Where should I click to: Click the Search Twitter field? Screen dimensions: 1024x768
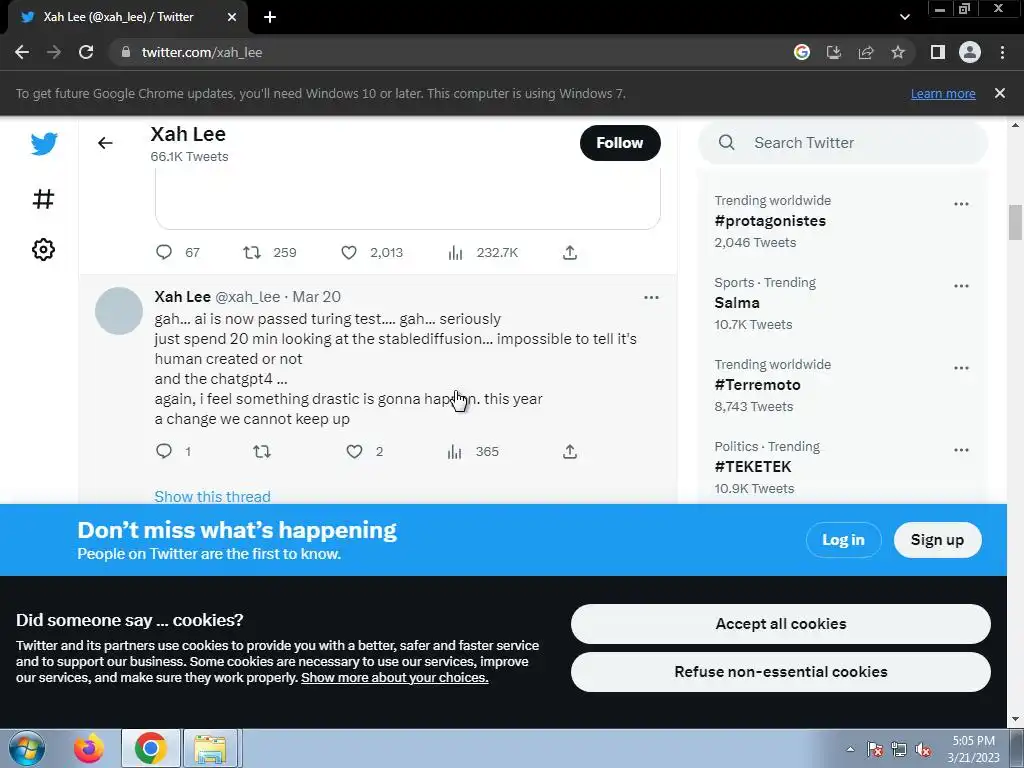[842, 142]
